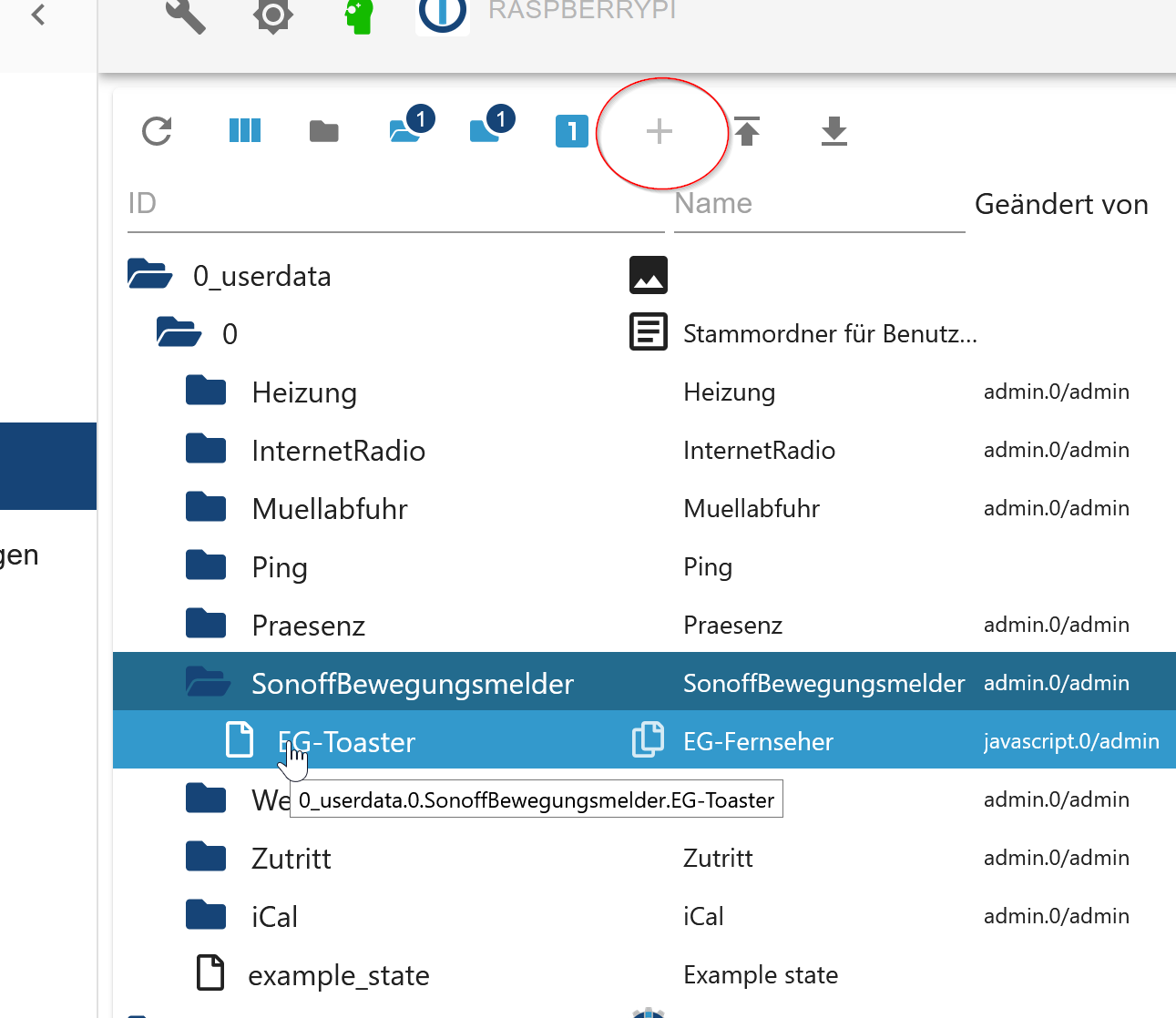Image resolution: width=1176 pixels, height=1018 pixels.
Task: Select the Heizung ID label
Action: [x=304, y=392]
